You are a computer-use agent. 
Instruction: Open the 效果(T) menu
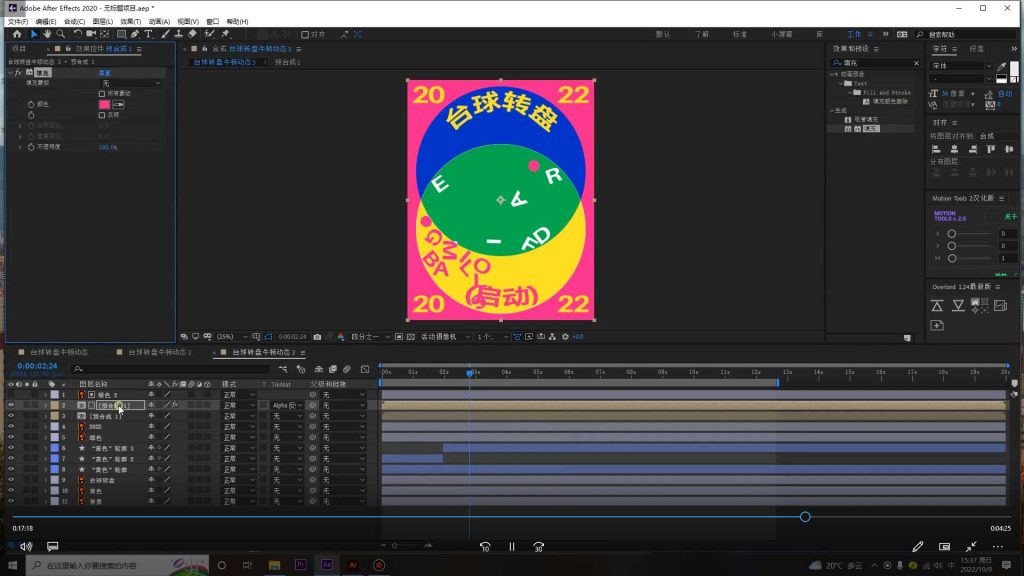(130, 21)
